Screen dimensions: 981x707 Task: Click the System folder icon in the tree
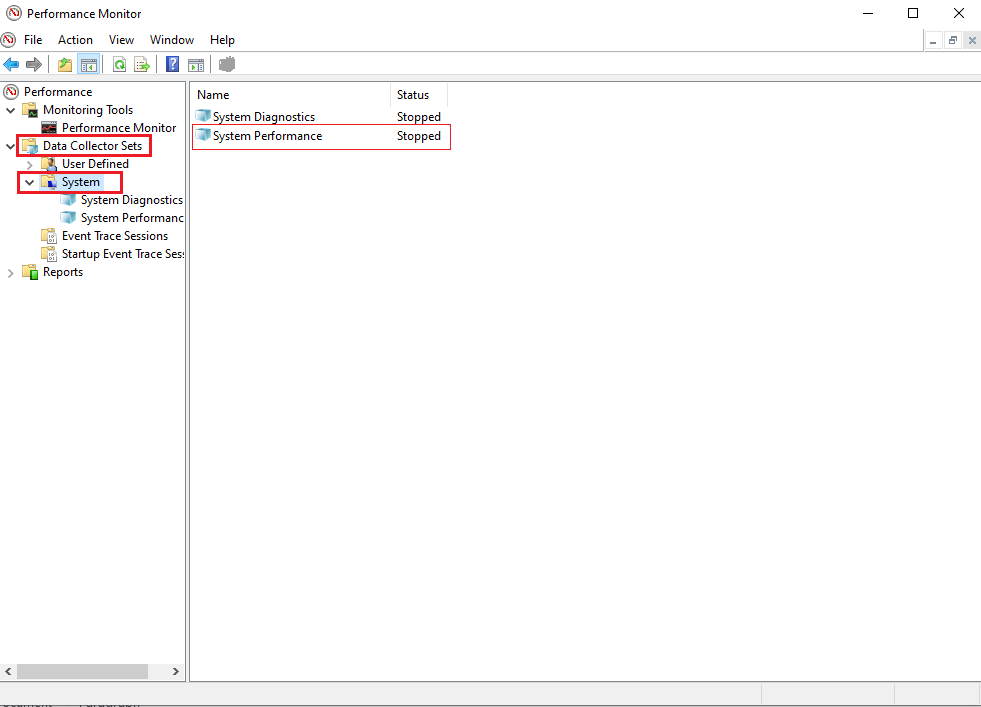pyautogui.click(x=49, y=182)
